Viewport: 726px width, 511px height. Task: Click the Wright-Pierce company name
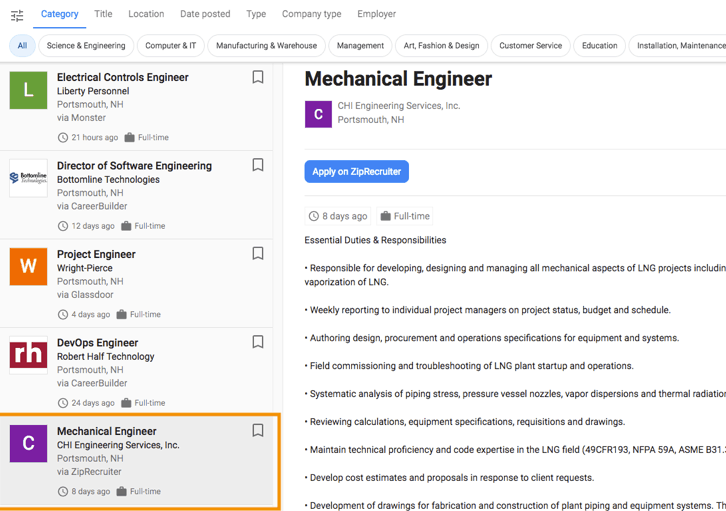pyautogui.click(x=85, y=268)
